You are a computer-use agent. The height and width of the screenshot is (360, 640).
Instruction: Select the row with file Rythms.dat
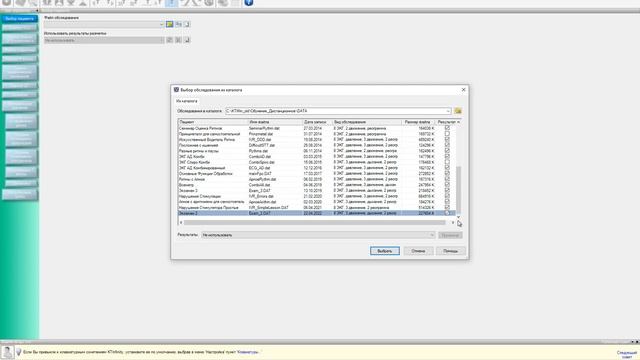pyautogui.click(x=317, y=151)
